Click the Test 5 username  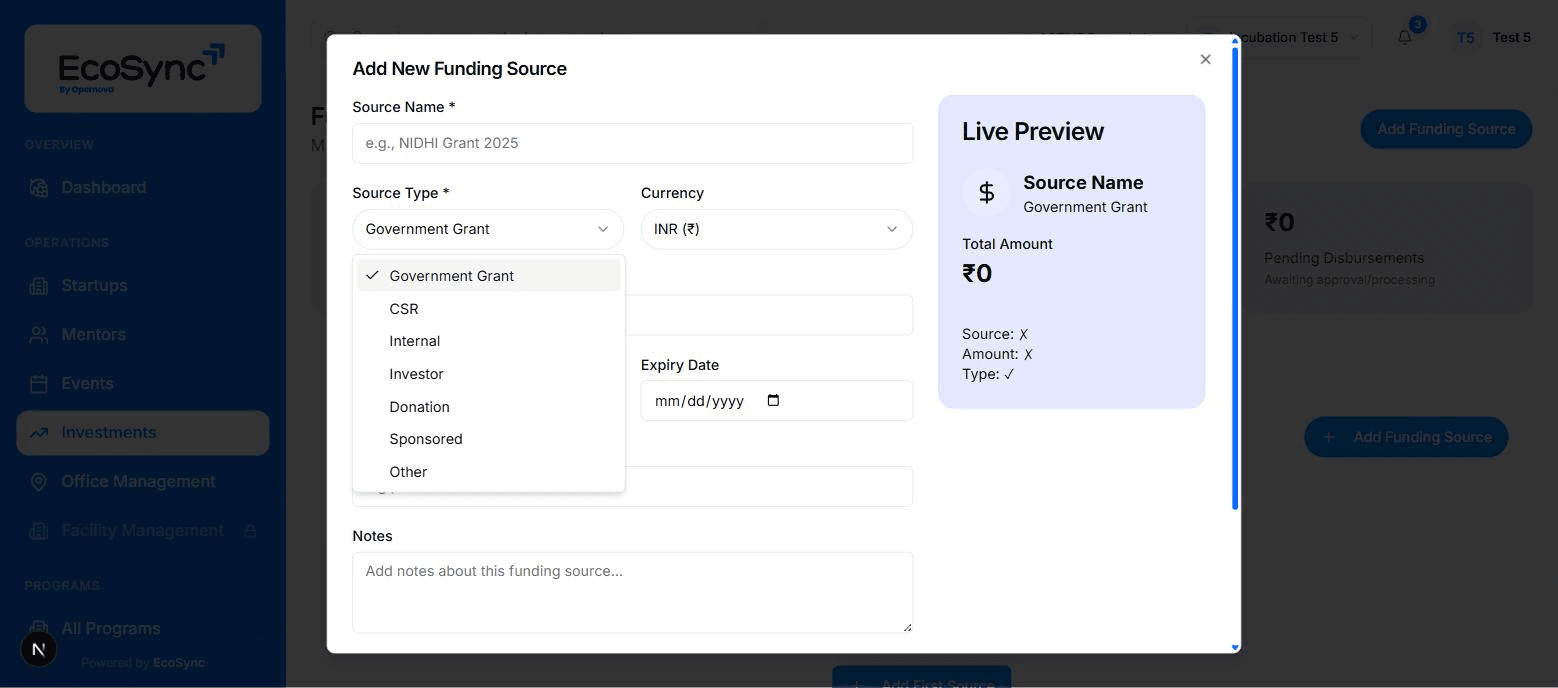(x=1512, y=37)
